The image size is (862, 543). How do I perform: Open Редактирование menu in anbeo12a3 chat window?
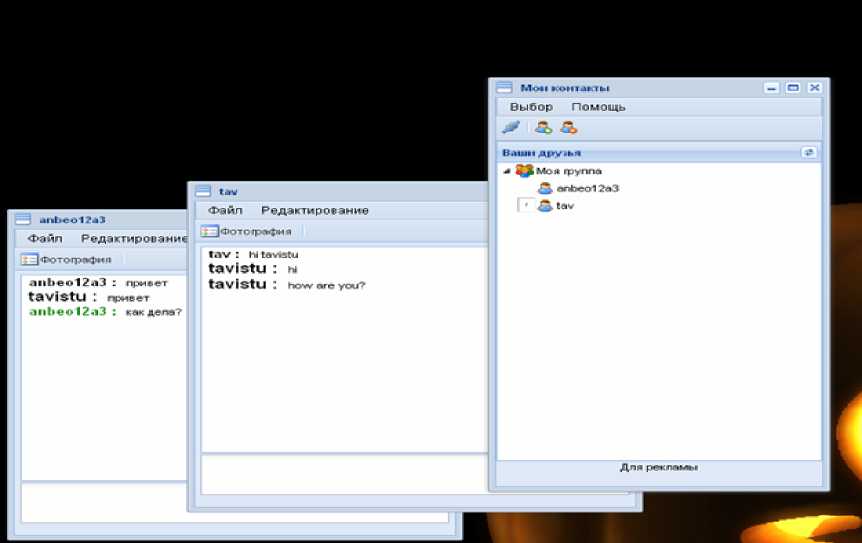[x=134, y=238]
